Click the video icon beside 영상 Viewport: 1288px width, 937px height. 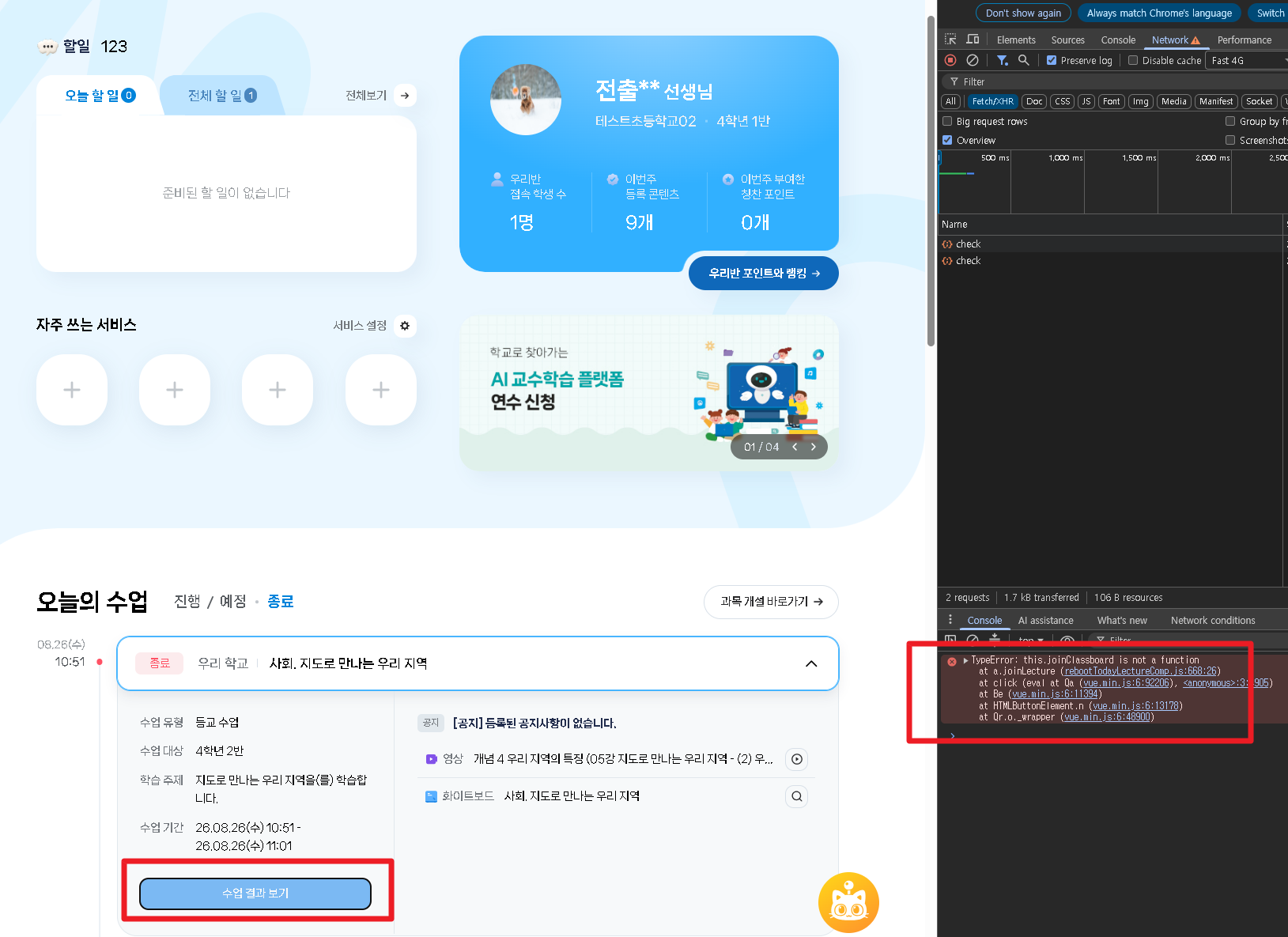(x=431, y=759)
